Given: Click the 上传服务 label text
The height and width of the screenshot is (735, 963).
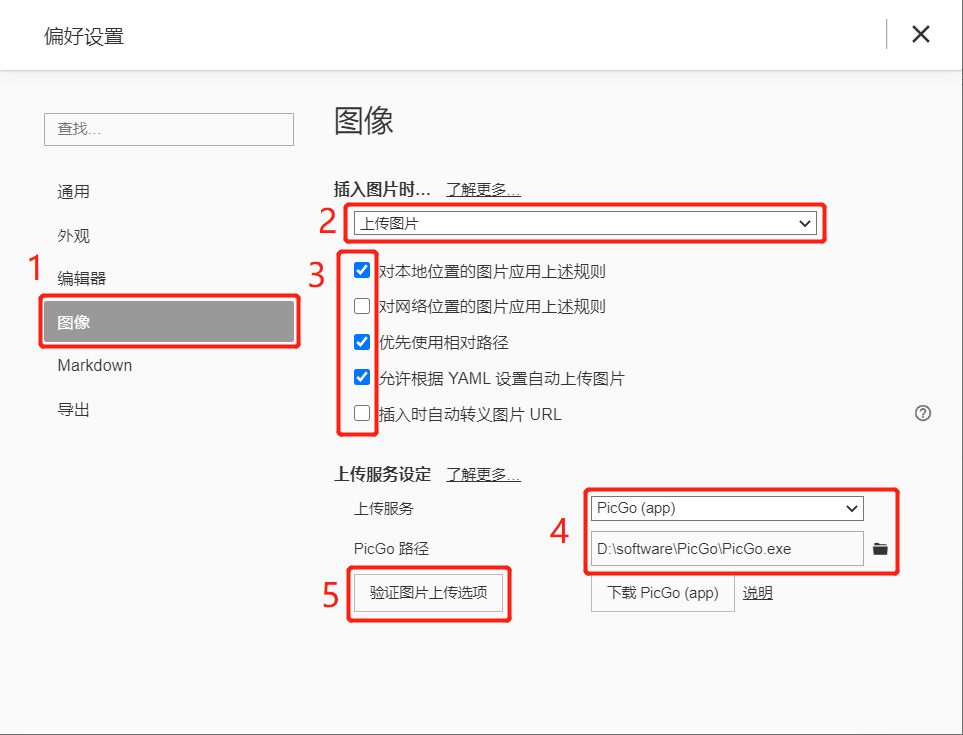Looking at the screenshot, I should tap(384, 508).
